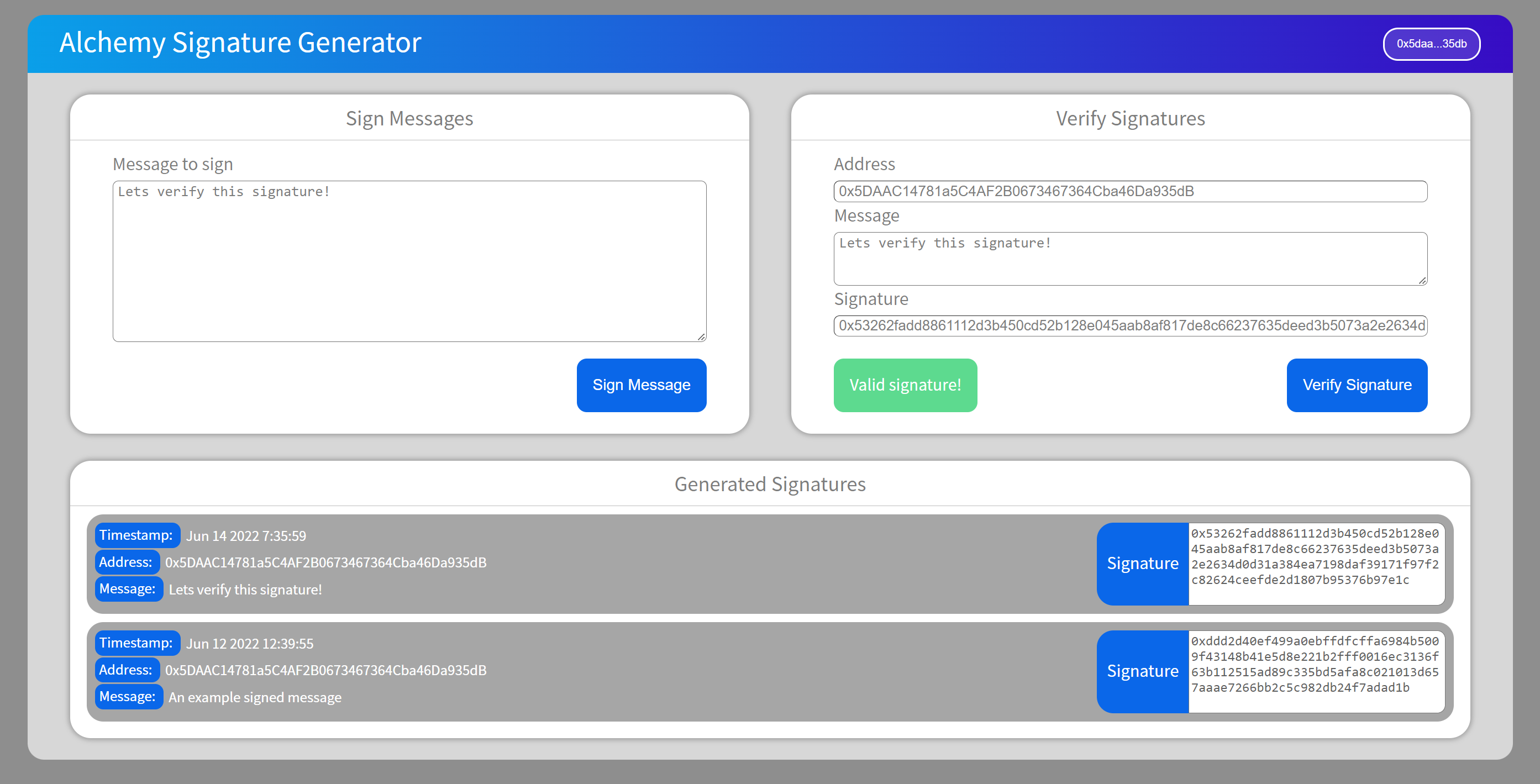
Task: Click the Generated Signatures section heading
Action: tap(770, 484)
